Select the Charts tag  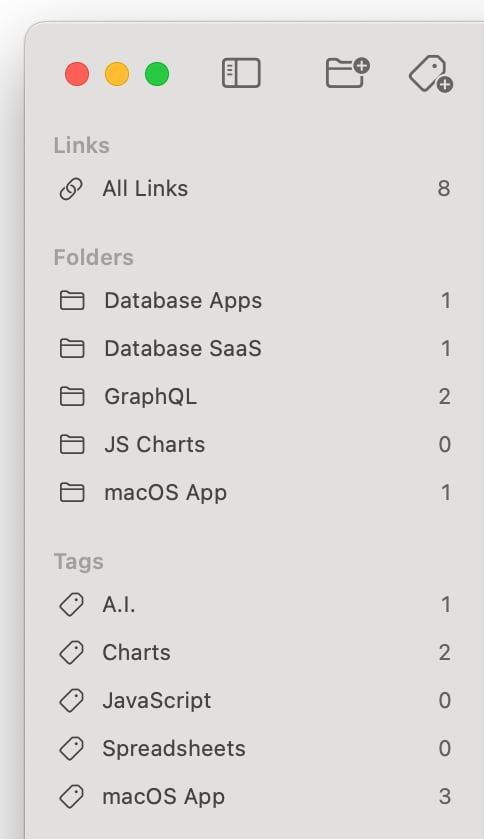point(255,653)
